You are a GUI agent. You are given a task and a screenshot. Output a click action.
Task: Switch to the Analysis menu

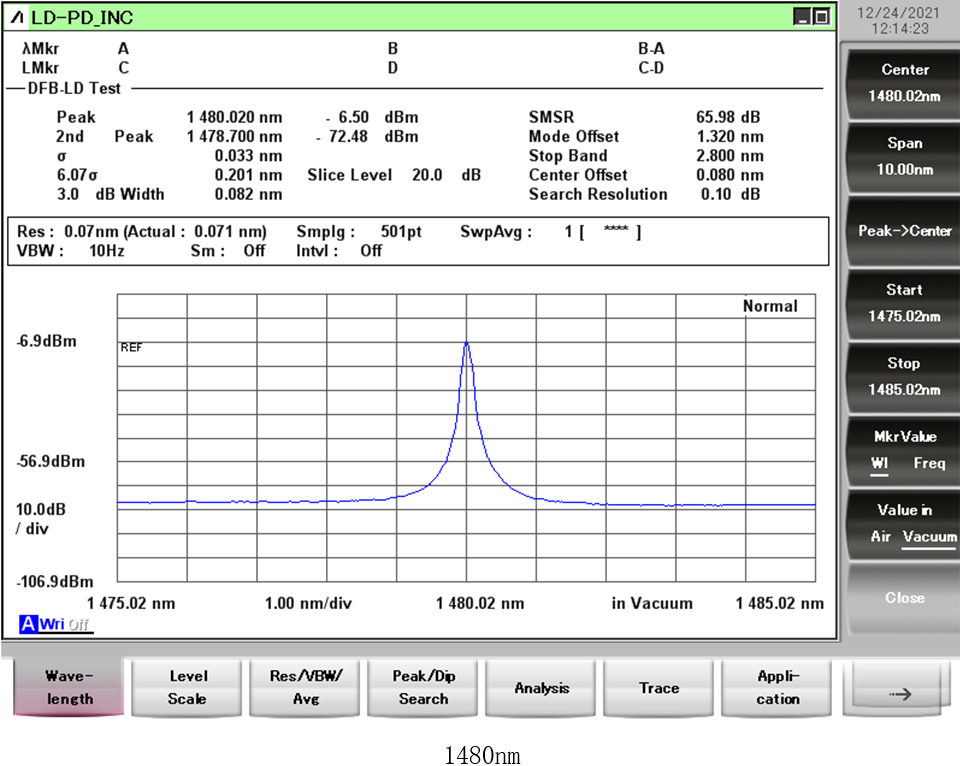541,688
